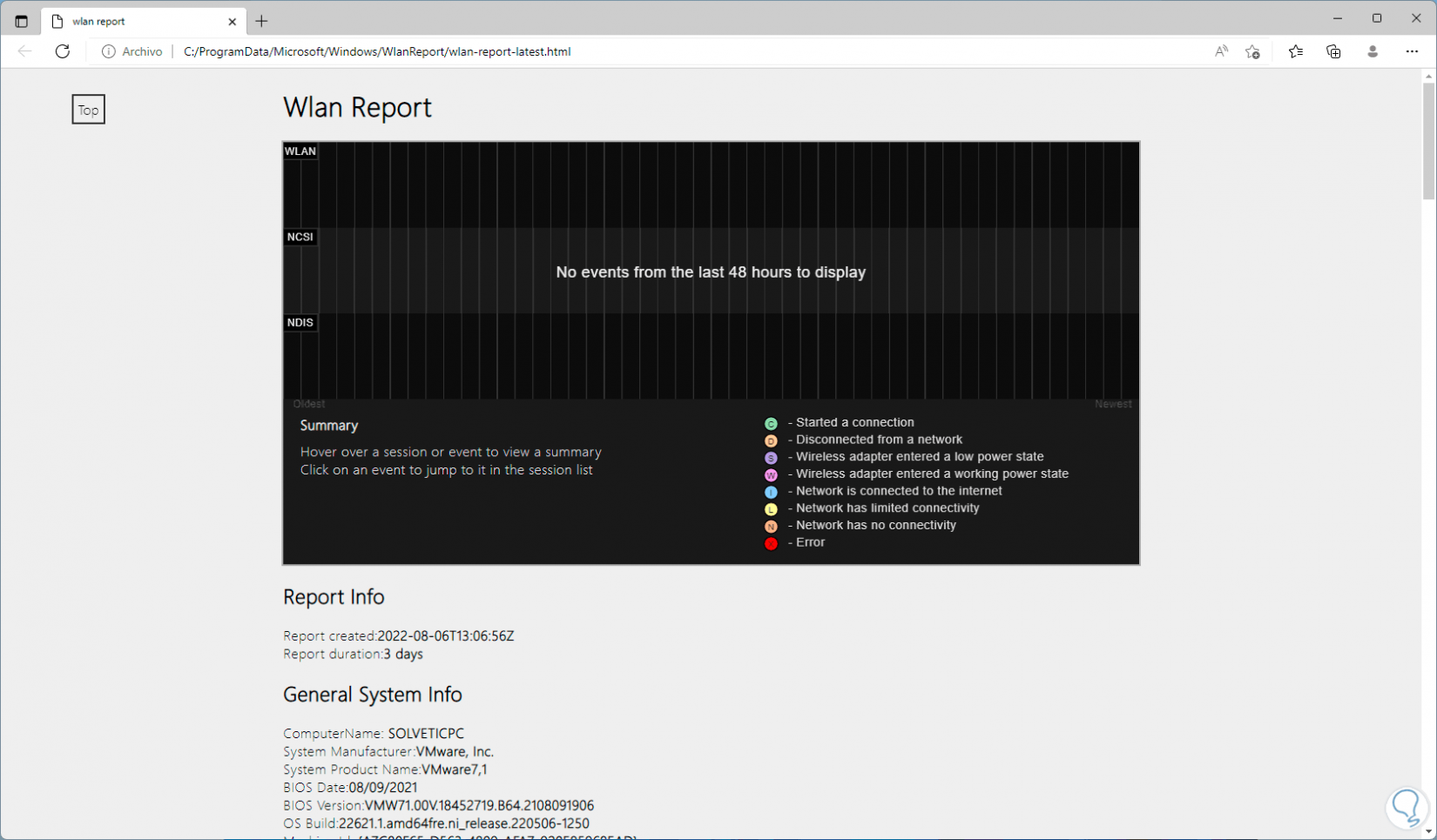Refresh the Wlan Report page

pos(63,51)
